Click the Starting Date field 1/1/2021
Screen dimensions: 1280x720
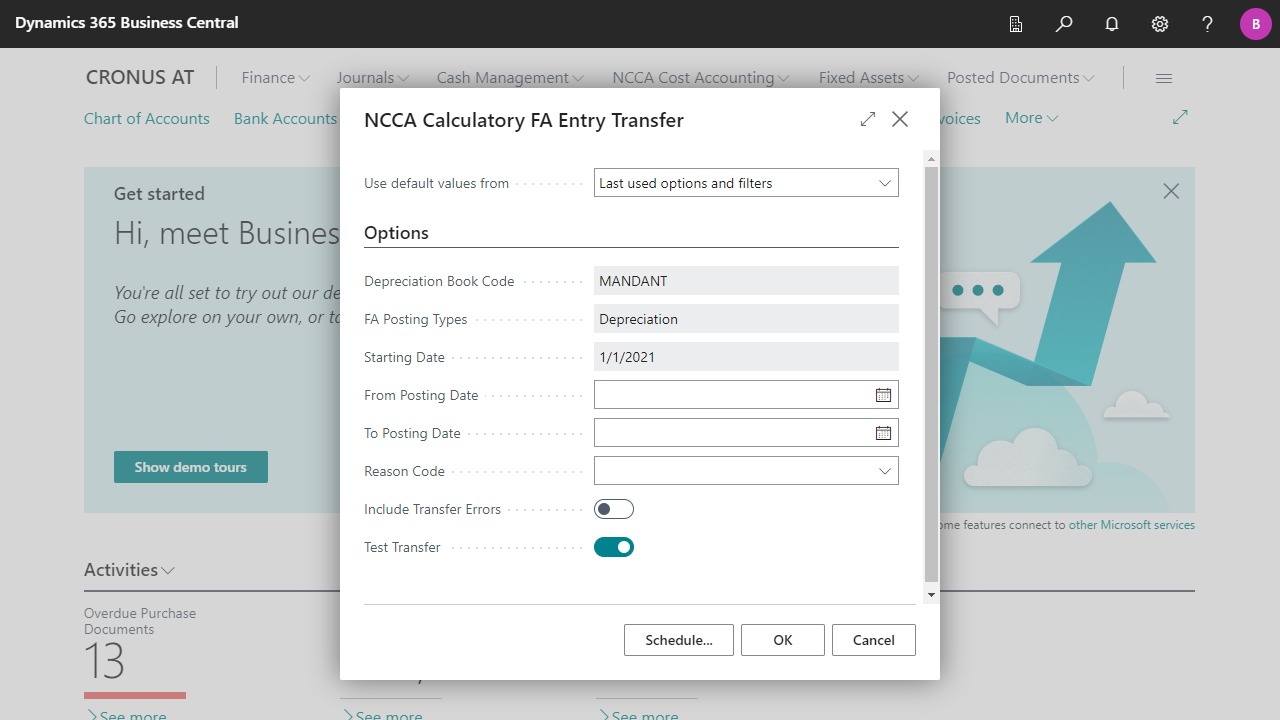pos(746,357)
